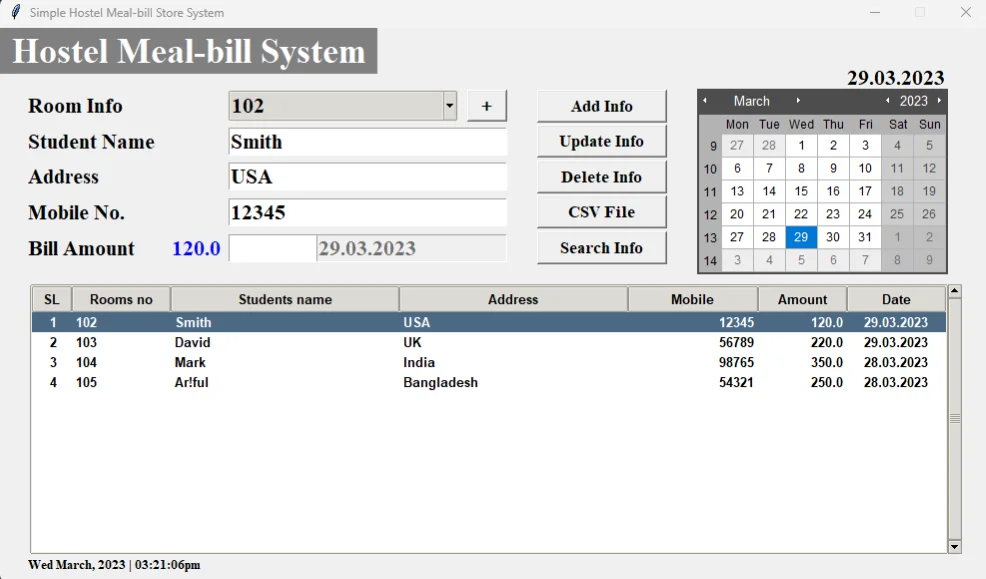Click table scrollbar up arrow
Image resolution: width=986 pixels, height=579 pixels.
(955, 291)
